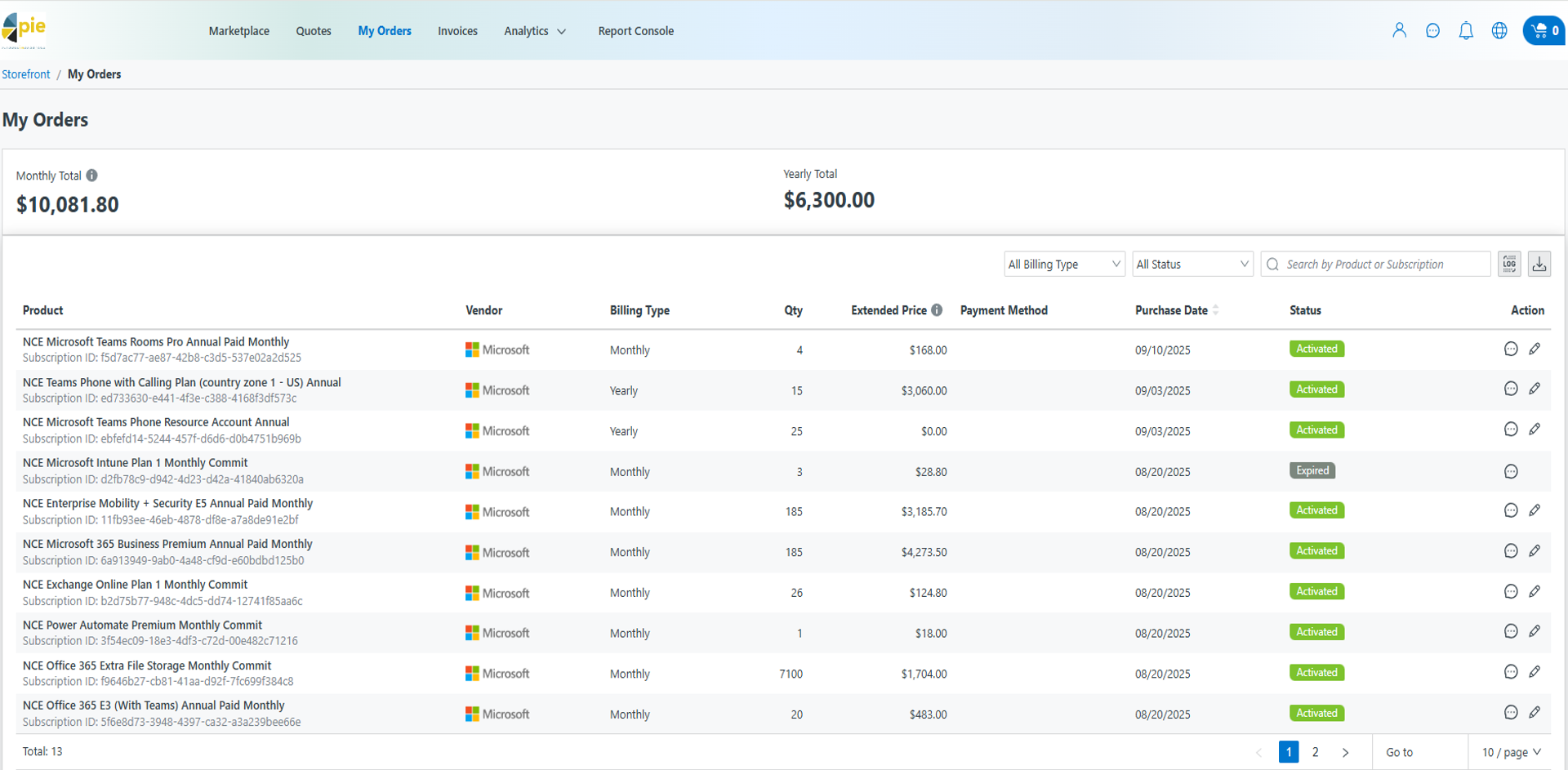Edit the Phone Resource Account subscription
1568x770 pixels.
(1535, 430)
